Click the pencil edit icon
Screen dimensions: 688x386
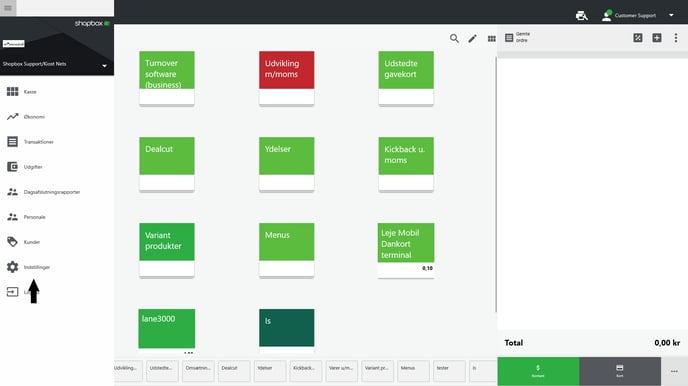click(x=473, y=39)
